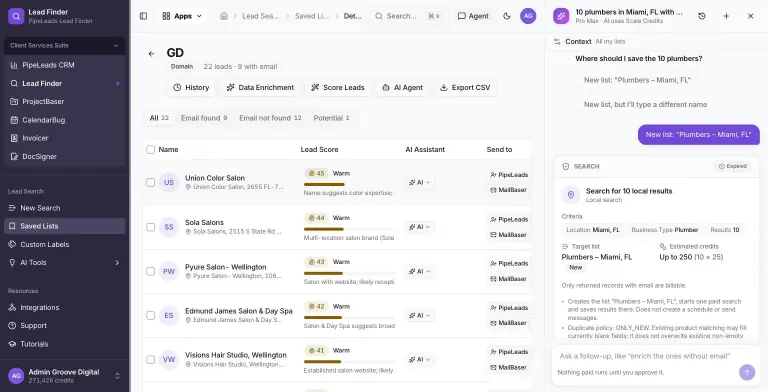Open Invoicer app
This screenshot has height=392, width=768.
tap(64, 138)
